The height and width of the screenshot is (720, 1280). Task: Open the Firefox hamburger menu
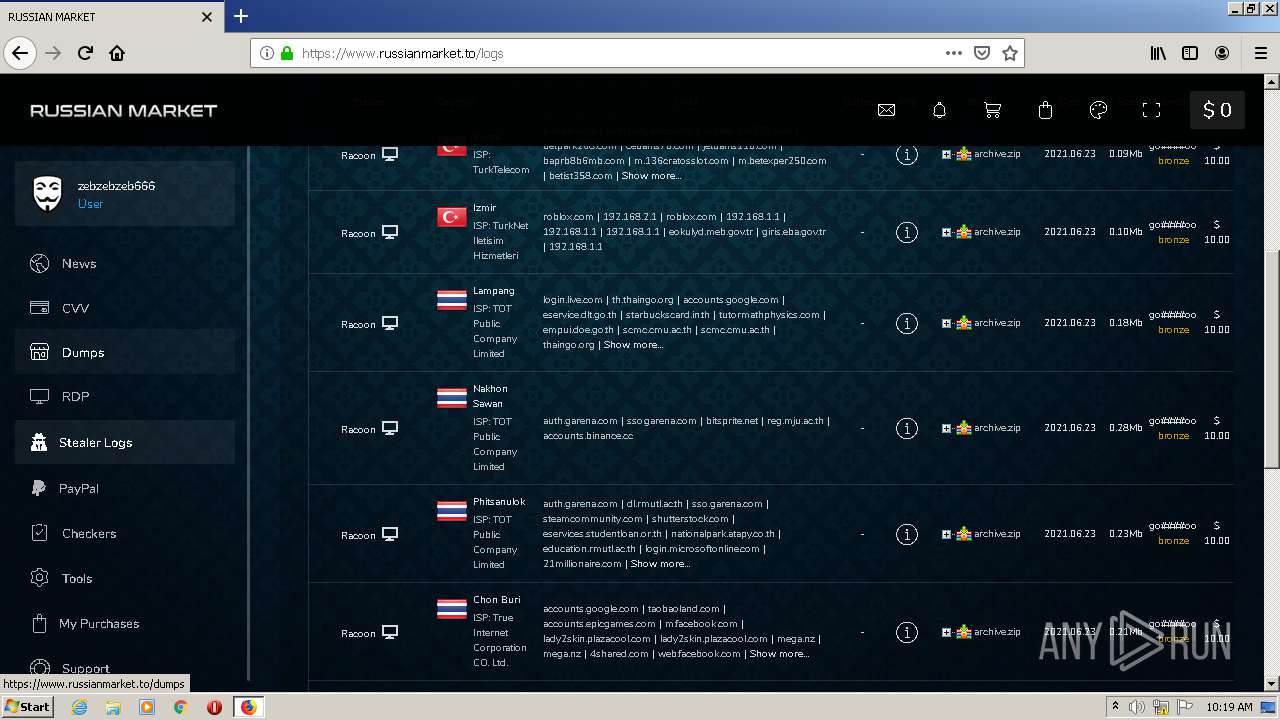pos(1260,53)
